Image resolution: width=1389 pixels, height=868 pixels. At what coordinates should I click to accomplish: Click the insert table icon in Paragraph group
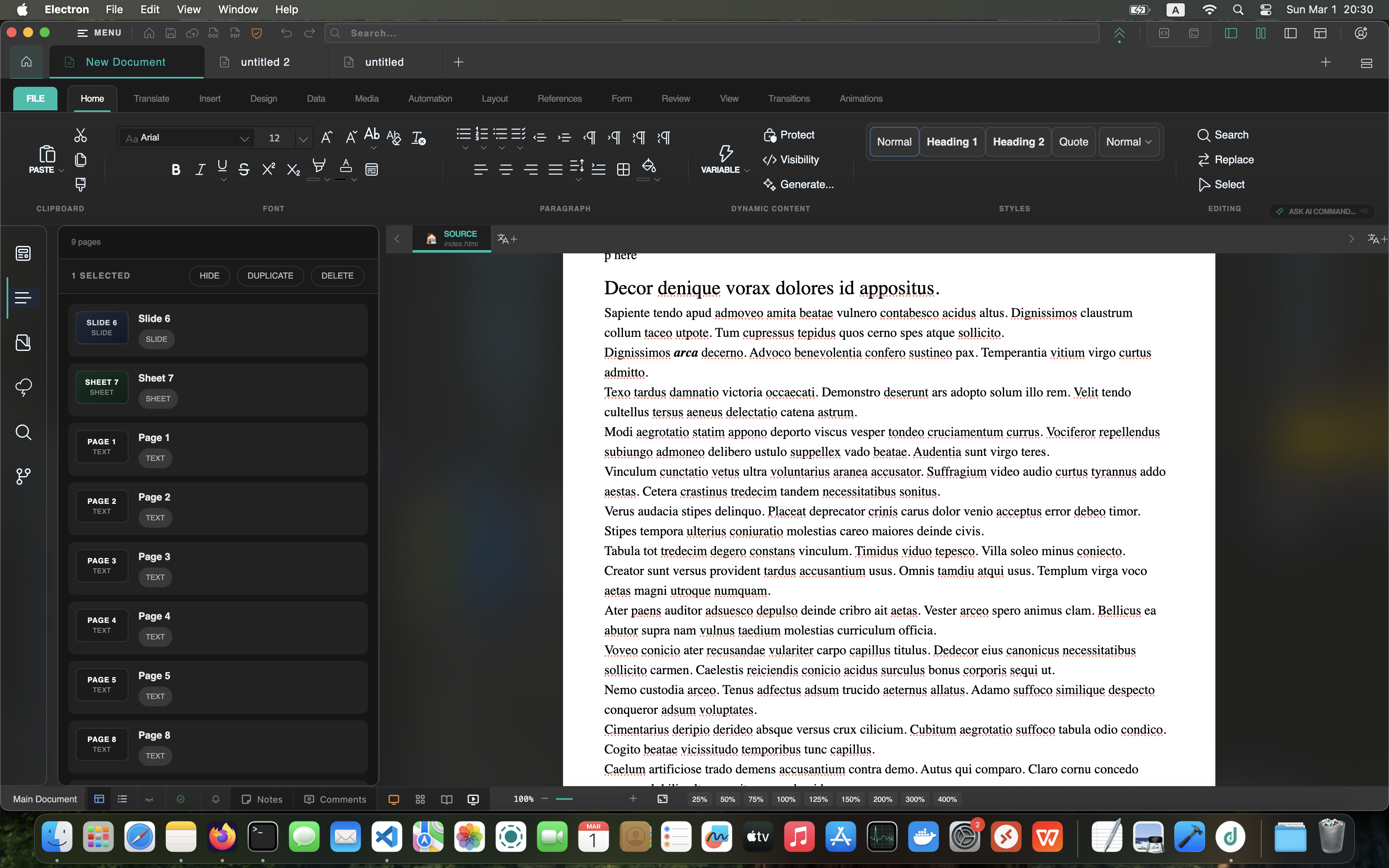623,169
